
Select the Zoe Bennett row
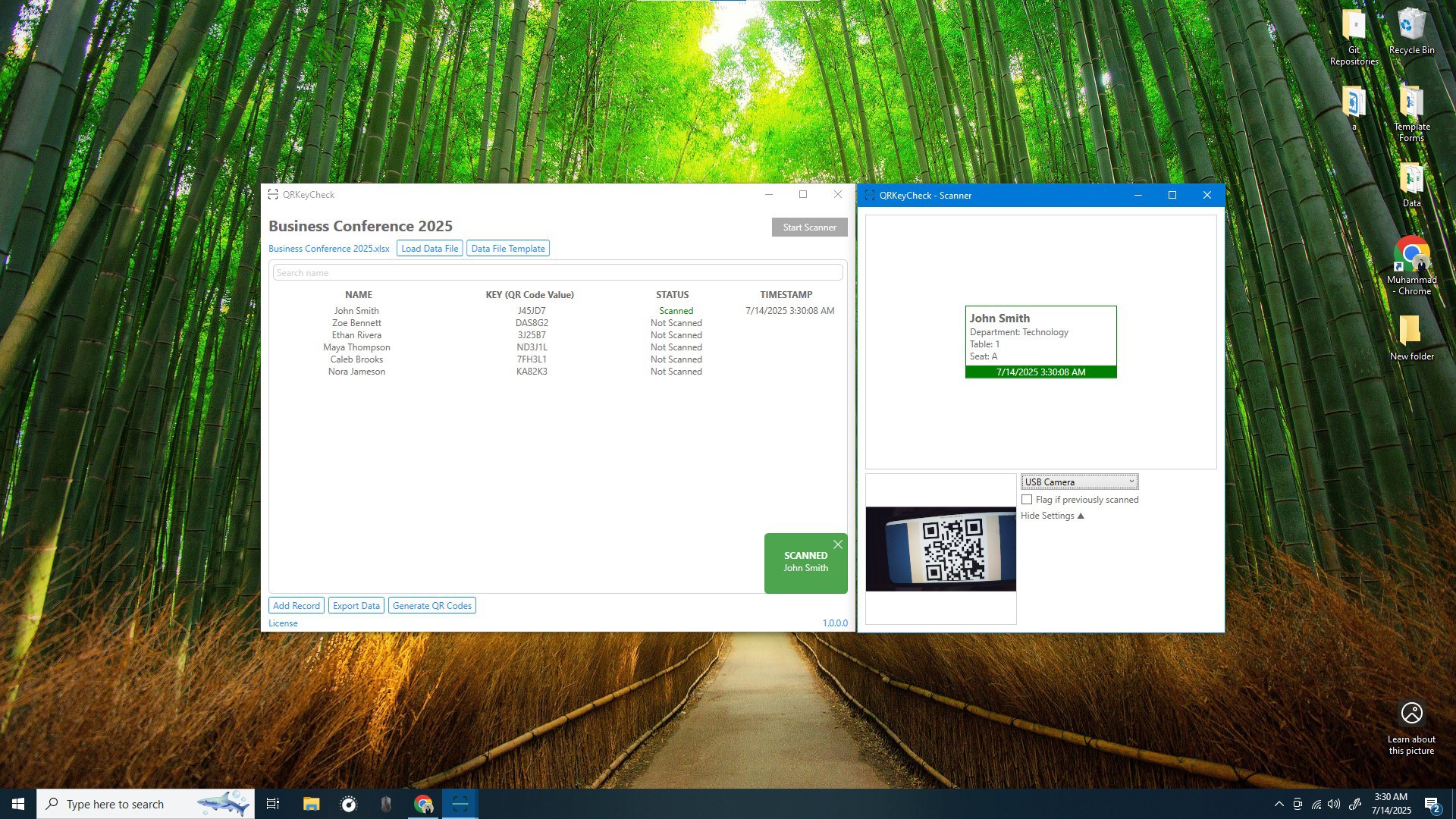pyautogui.click(x=356, y=323)
